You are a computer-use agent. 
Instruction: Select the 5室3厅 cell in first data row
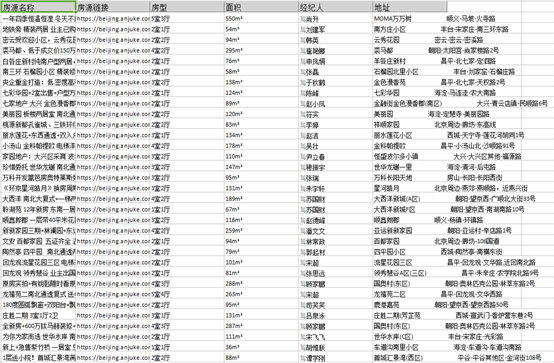187,18
